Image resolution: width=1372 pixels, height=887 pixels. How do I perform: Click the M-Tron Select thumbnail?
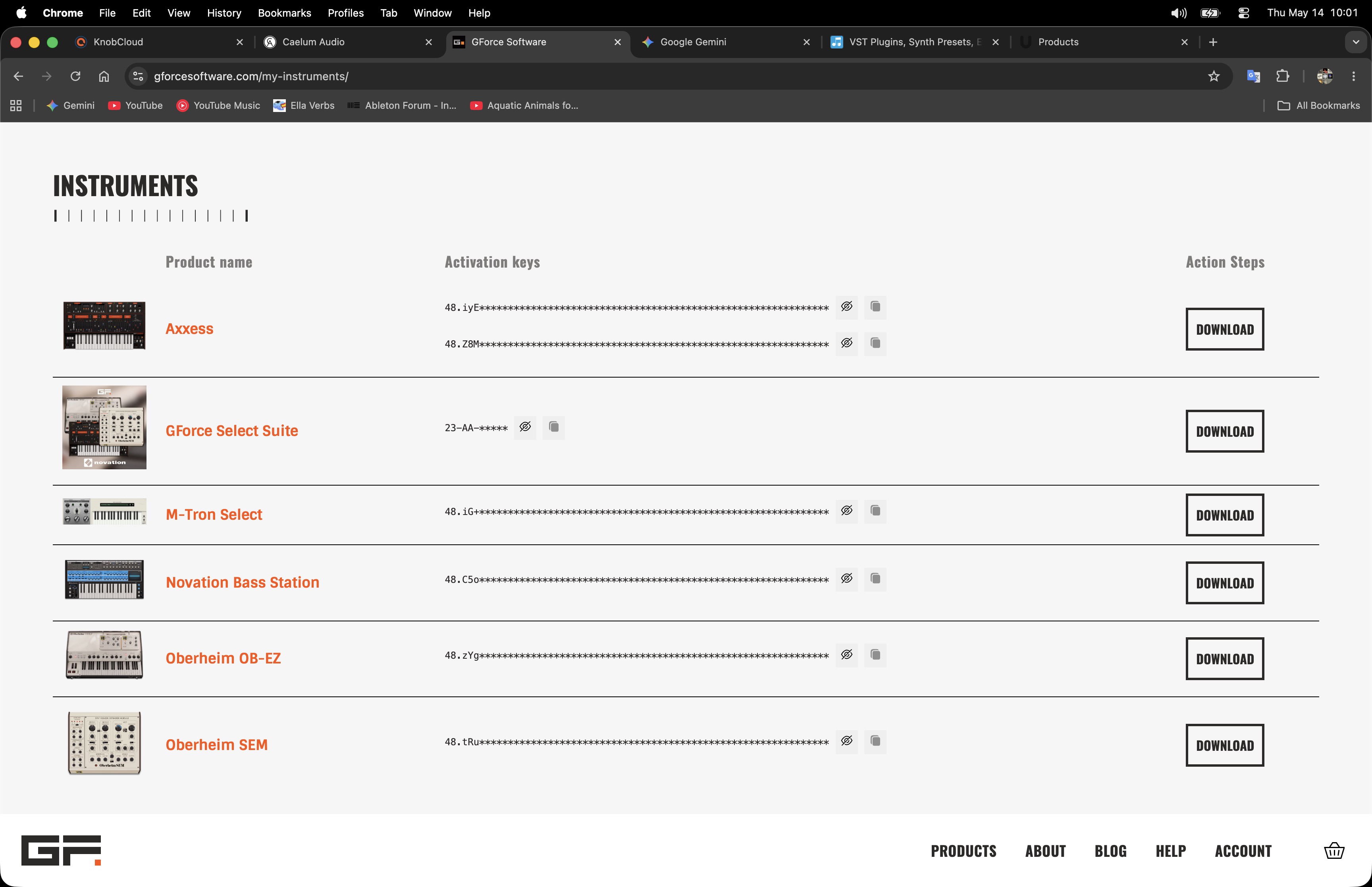tap(104, 511)
